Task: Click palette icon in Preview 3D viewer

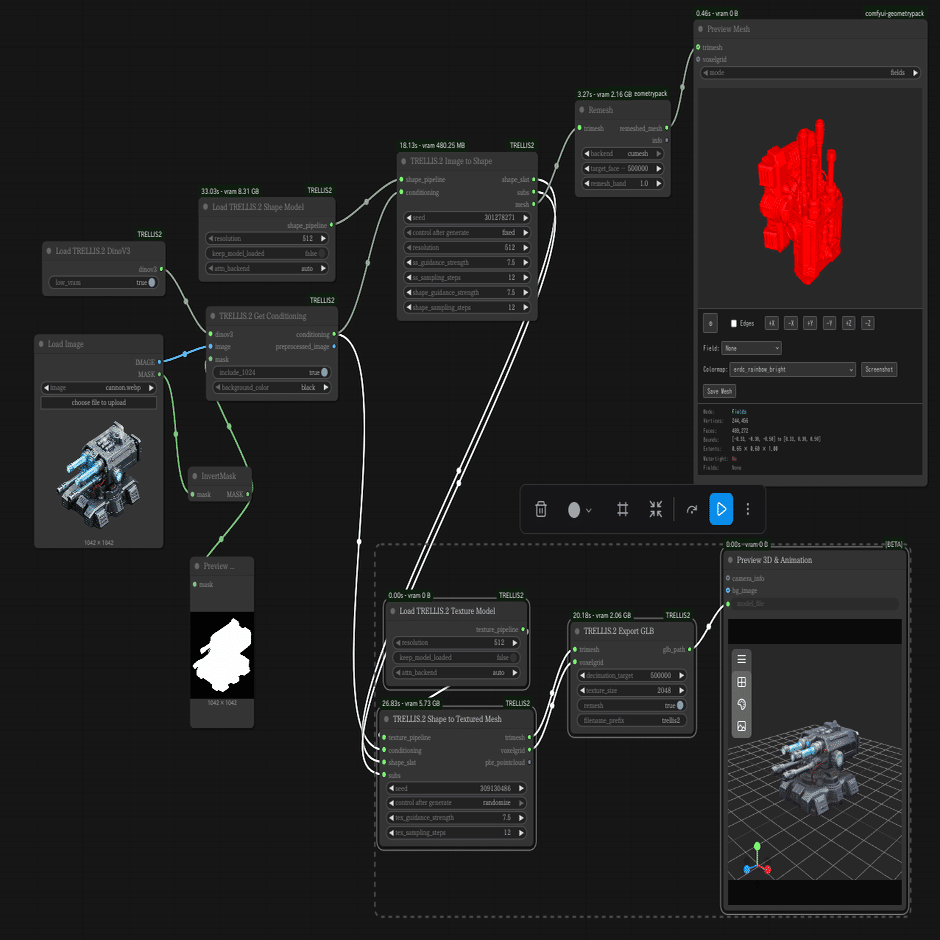Action: pyautogui.click(x=742, y=704)
